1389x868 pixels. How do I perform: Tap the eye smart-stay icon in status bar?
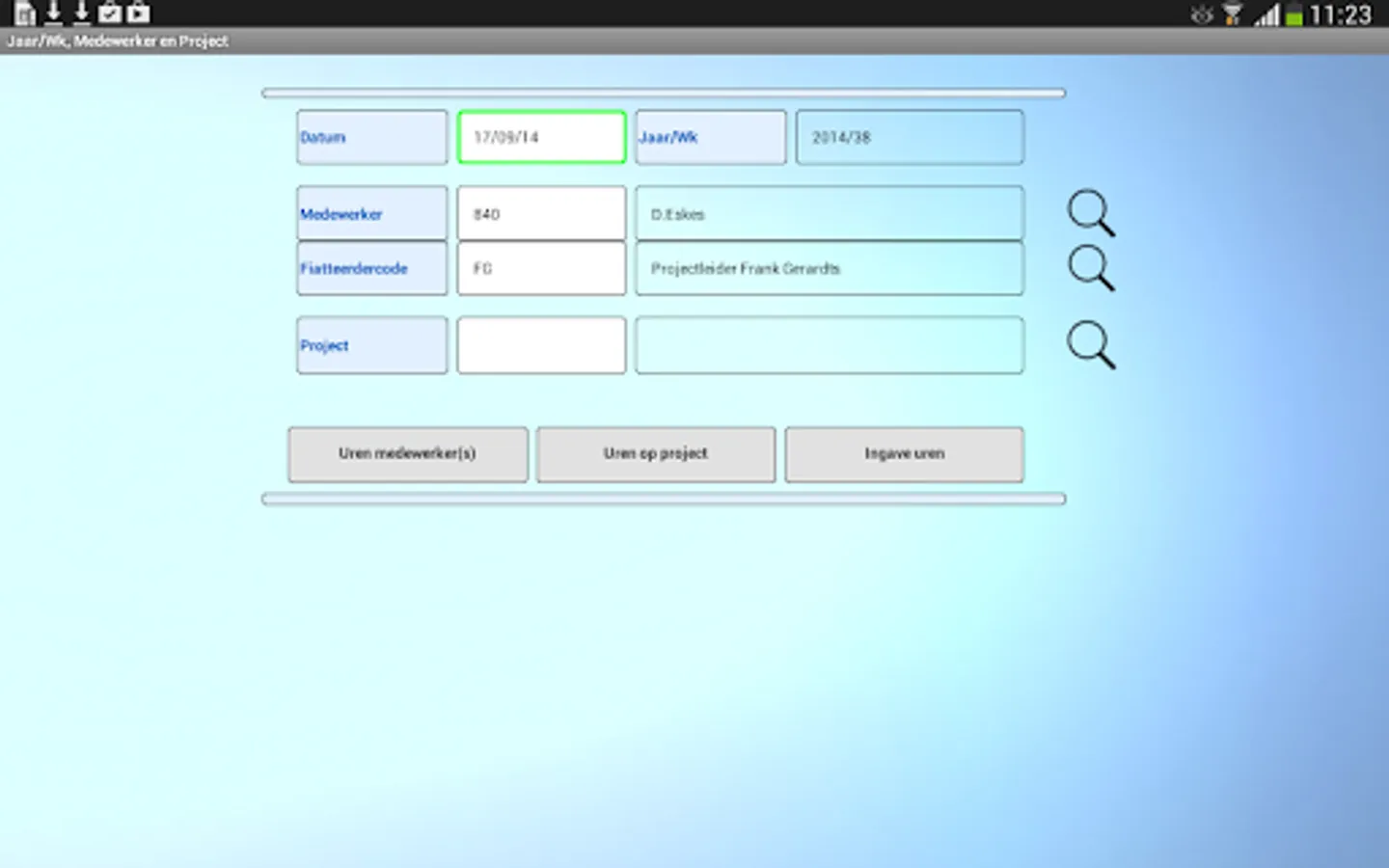1202,14
